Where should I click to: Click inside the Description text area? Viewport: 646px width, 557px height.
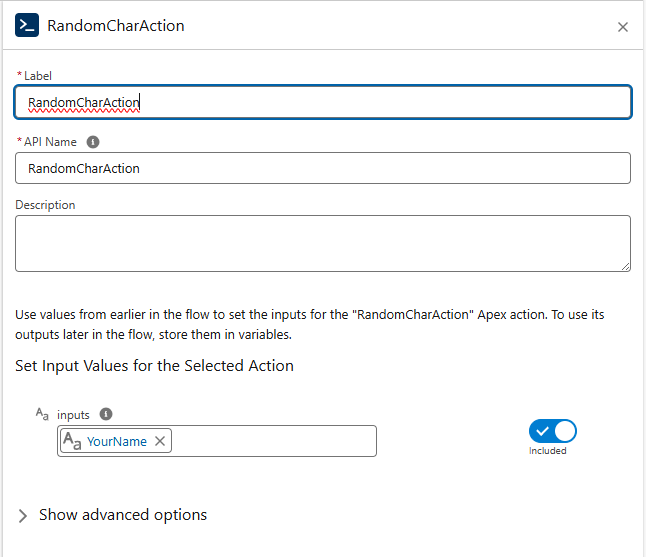[x=322, y=243]
